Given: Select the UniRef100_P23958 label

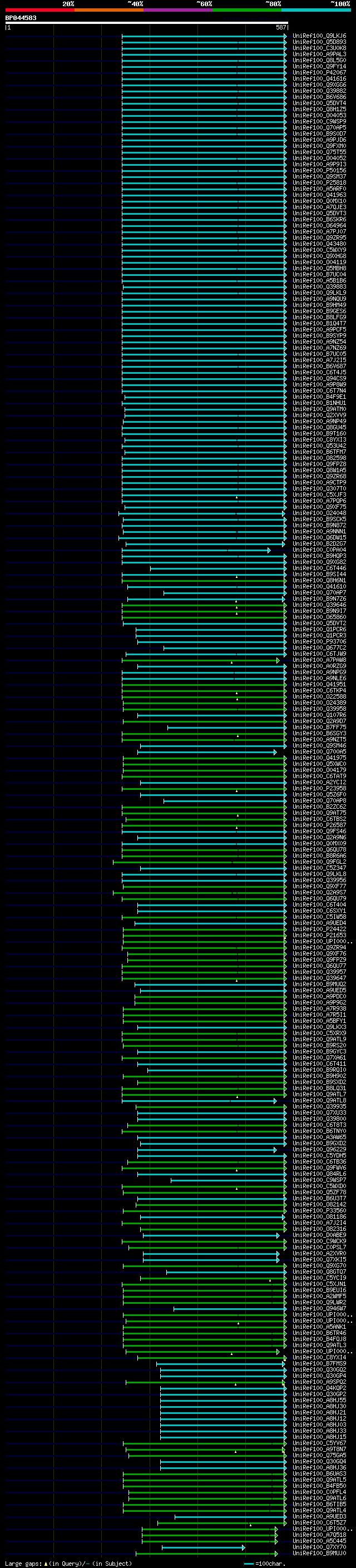Looking at the screenshot, I should click(x=319, y=788).
